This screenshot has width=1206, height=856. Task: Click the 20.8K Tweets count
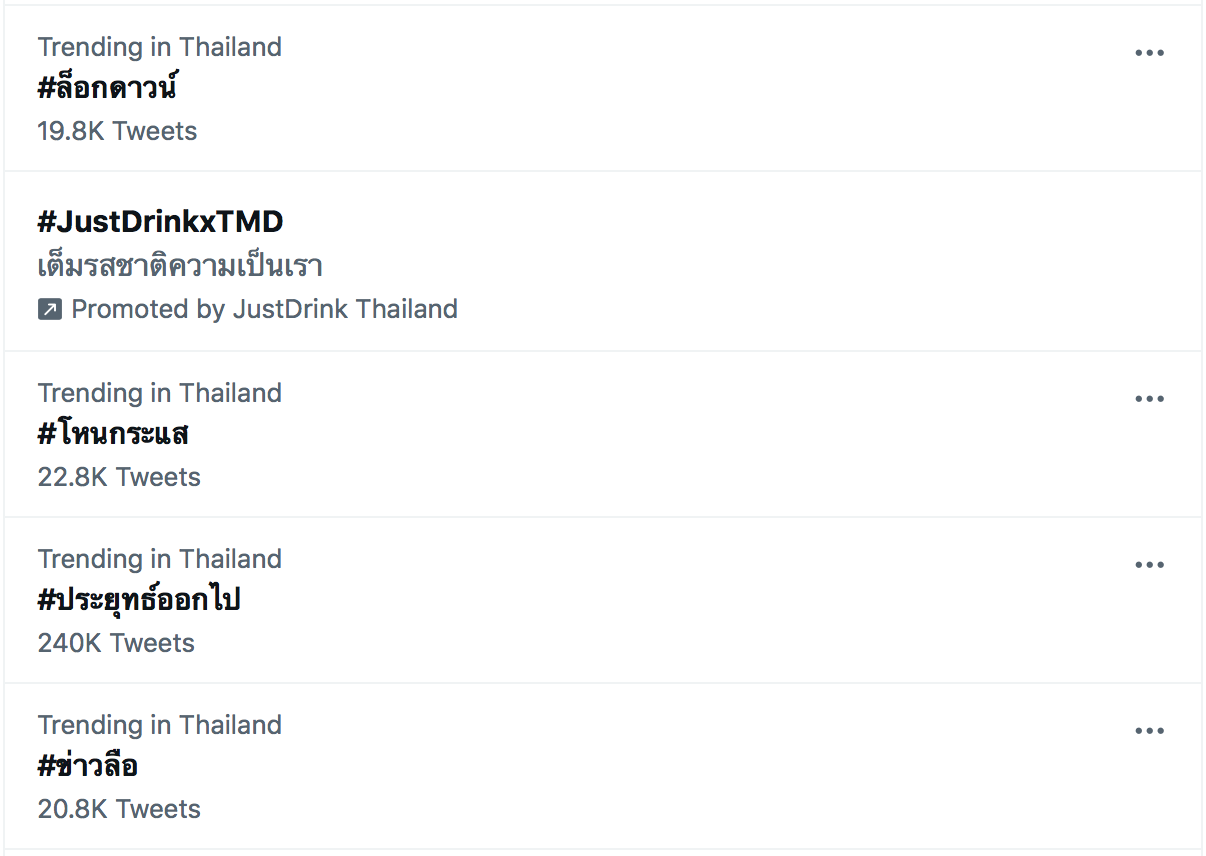(x=119, y=809)
